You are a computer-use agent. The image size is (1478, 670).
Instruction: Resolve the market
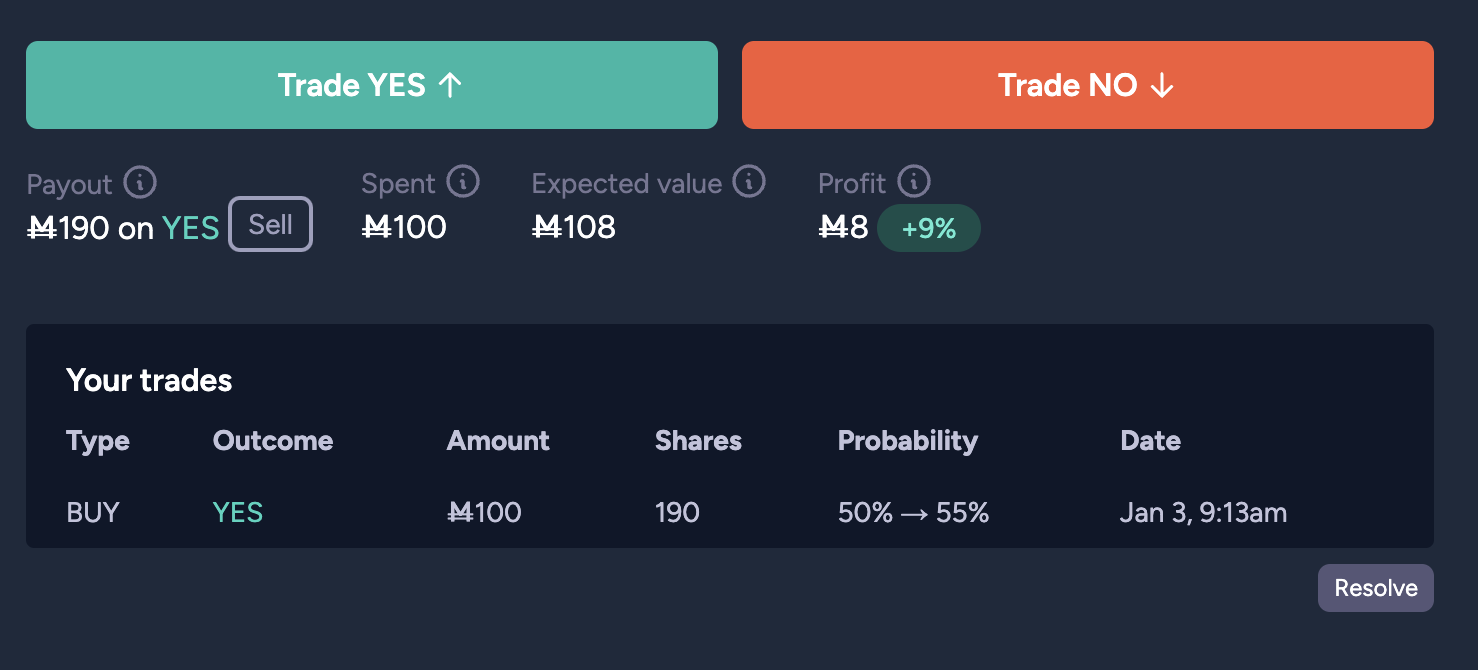click(1376, 588)
